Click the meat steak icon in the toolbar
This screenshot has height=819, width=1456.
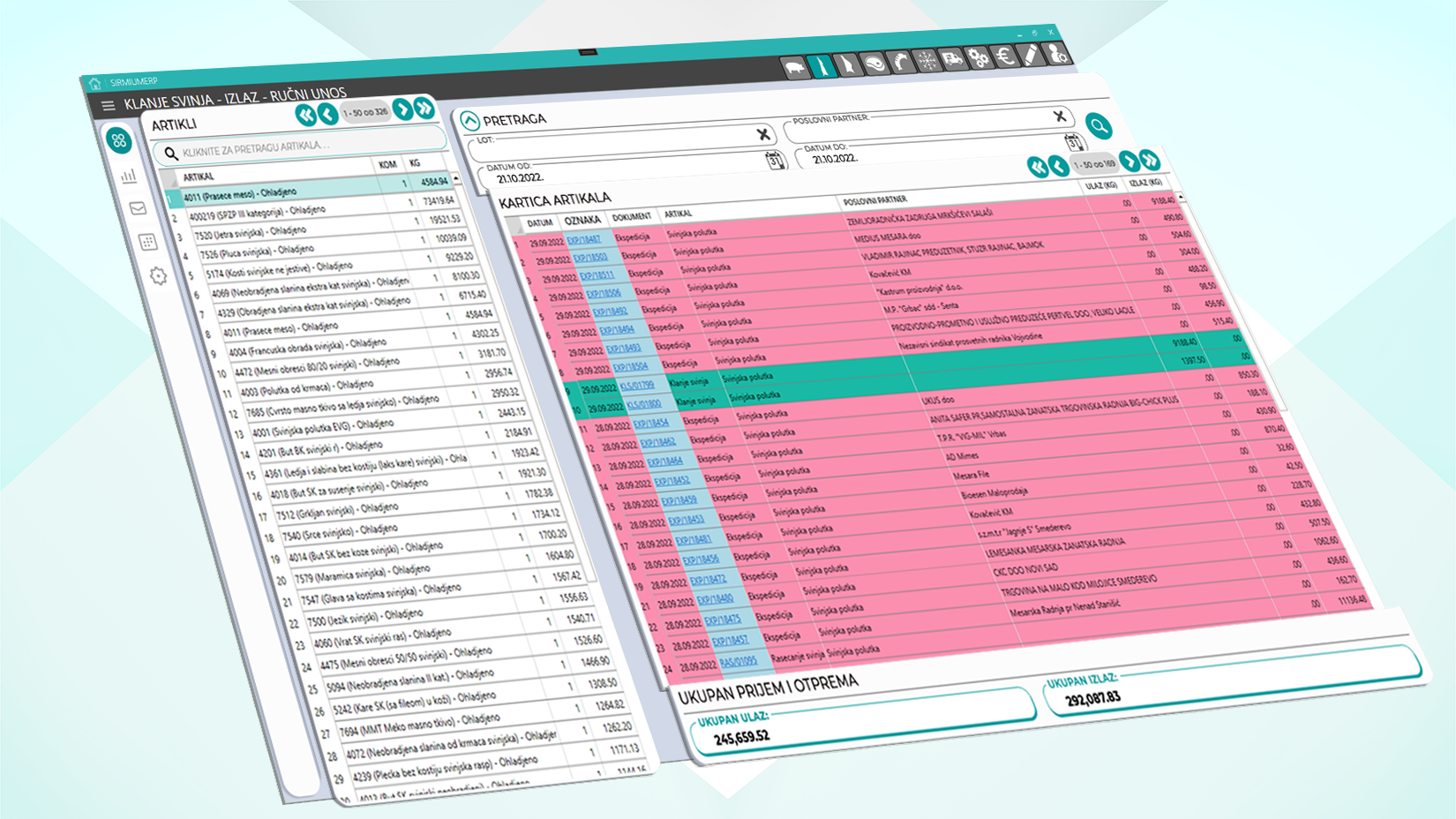point(874,64)
